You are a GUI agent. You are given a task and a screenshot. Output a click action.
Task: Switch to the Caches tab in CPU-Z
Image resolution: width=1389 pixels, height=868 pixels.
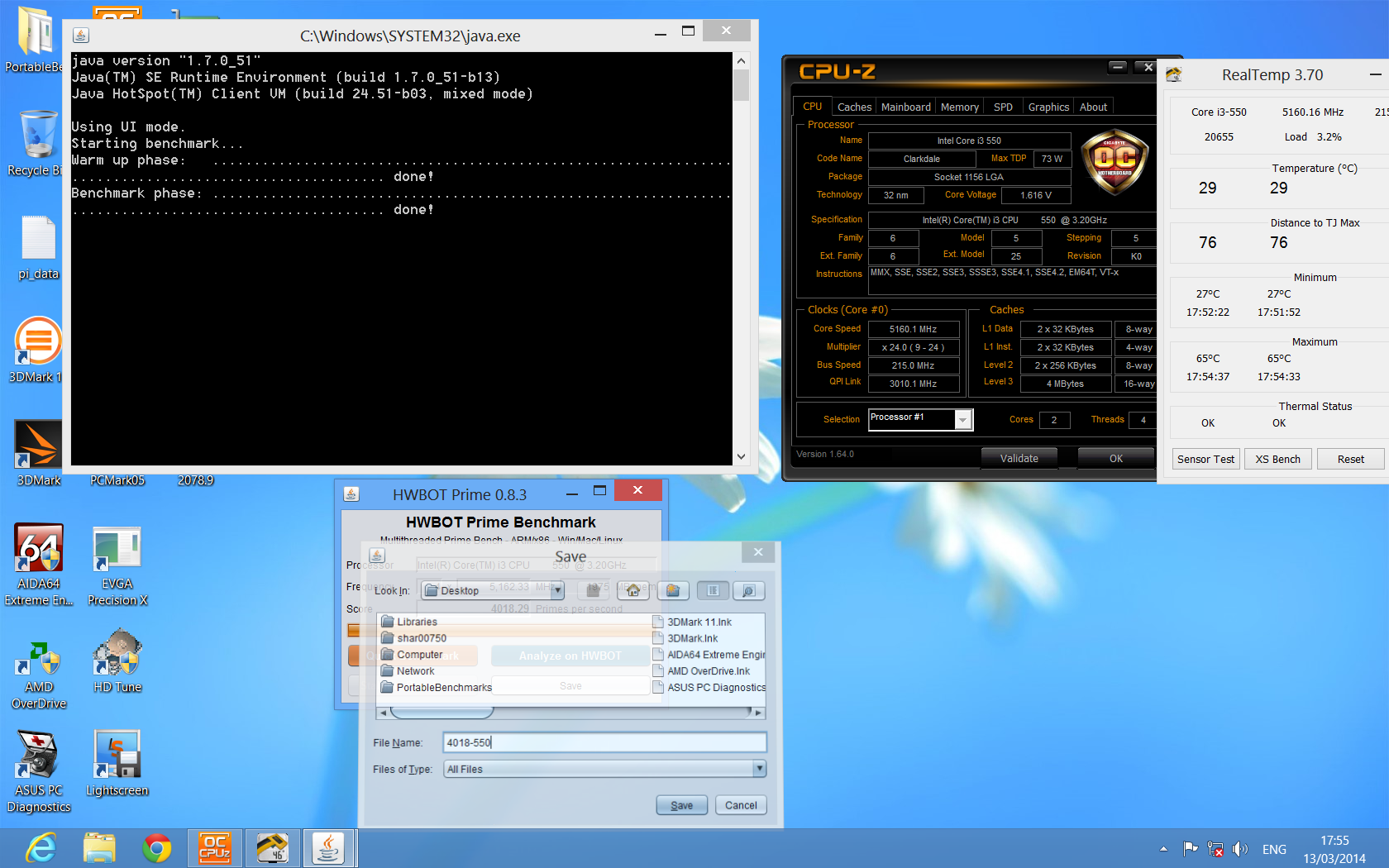854,107
